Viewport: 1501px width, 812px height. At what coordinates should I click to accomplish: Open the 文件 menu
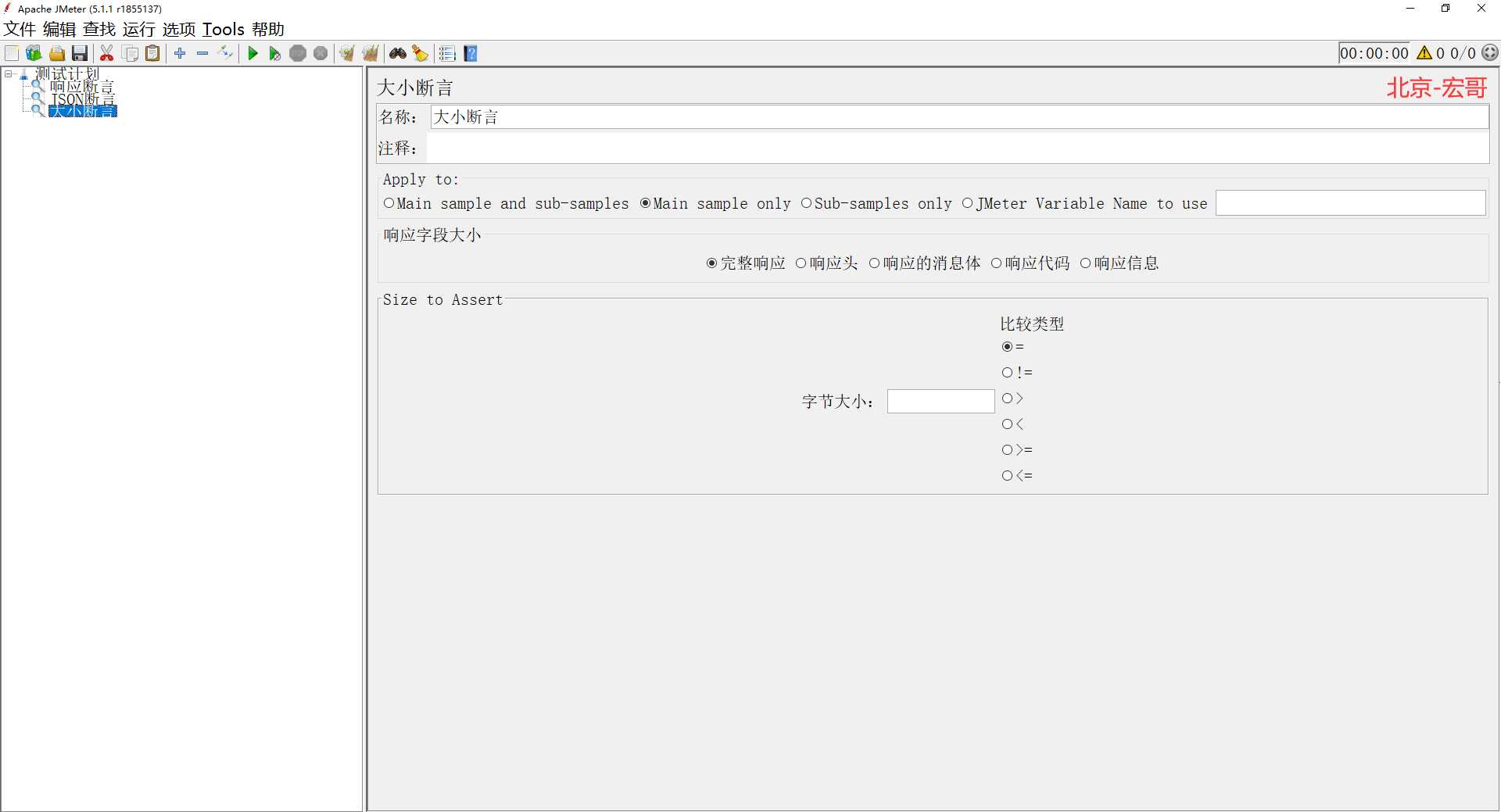click(20, 30)
